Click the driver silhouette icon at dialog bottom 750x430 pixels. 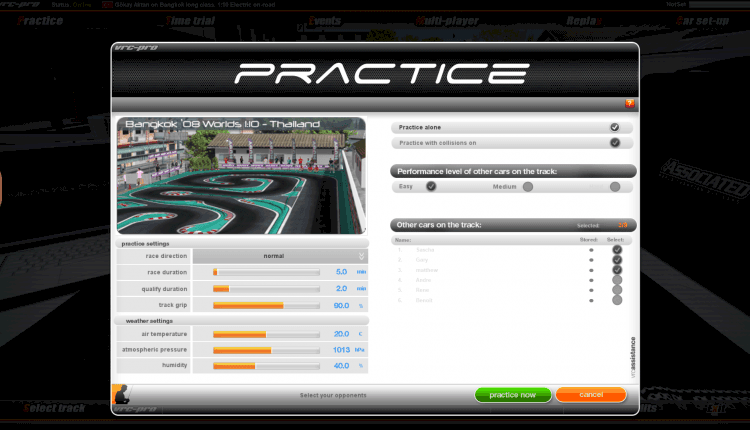tap(121, 394)
